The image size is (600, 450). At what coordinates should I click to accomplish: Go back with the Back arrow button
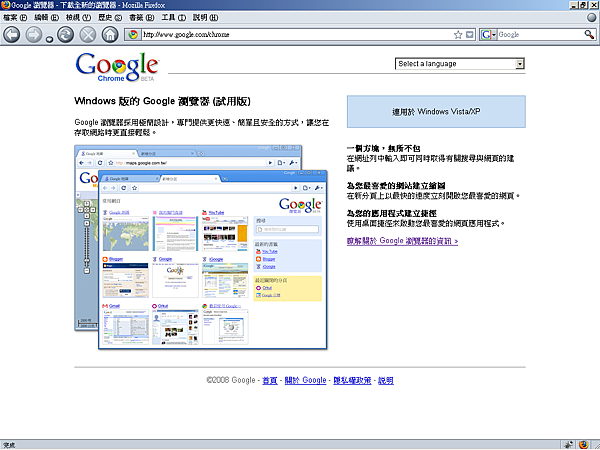12,35
